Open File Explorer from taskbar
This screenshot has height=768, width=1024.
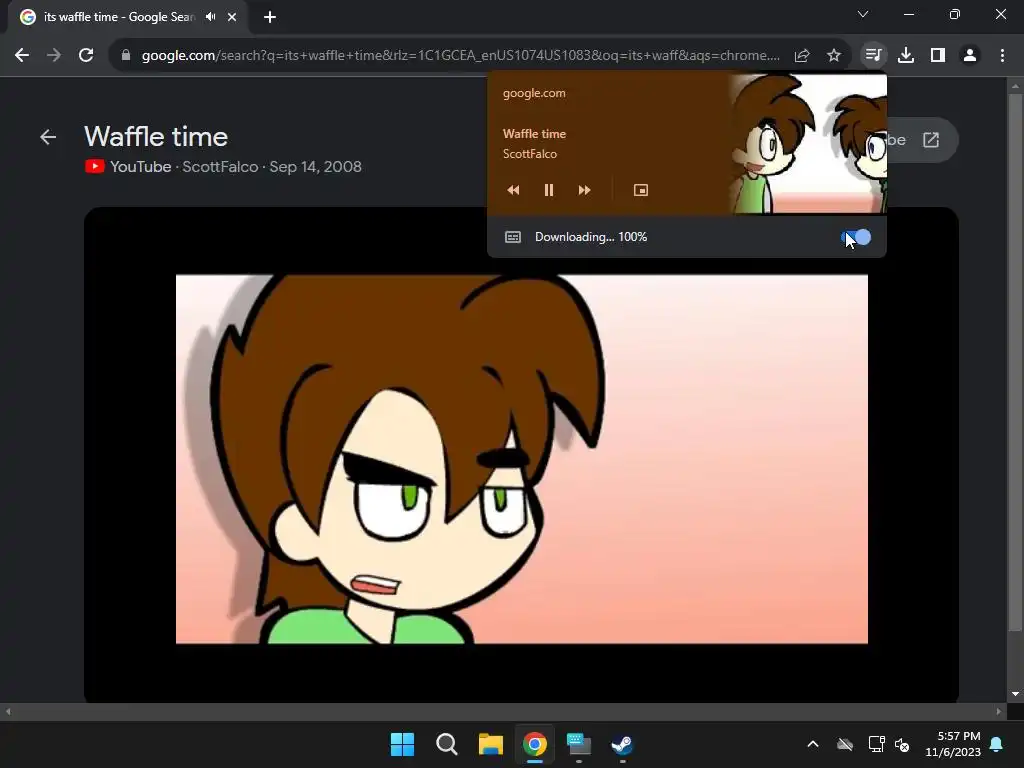[490, 744]
